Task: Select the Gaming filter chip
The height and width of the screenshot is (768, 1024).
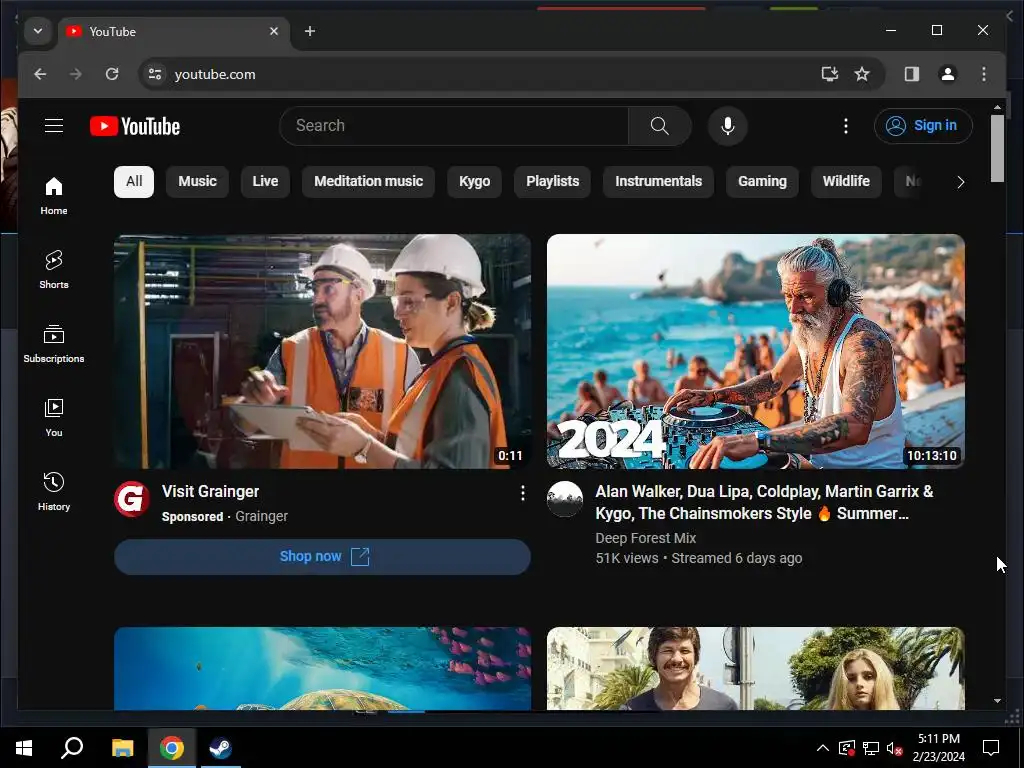Action: coord(762,181)
